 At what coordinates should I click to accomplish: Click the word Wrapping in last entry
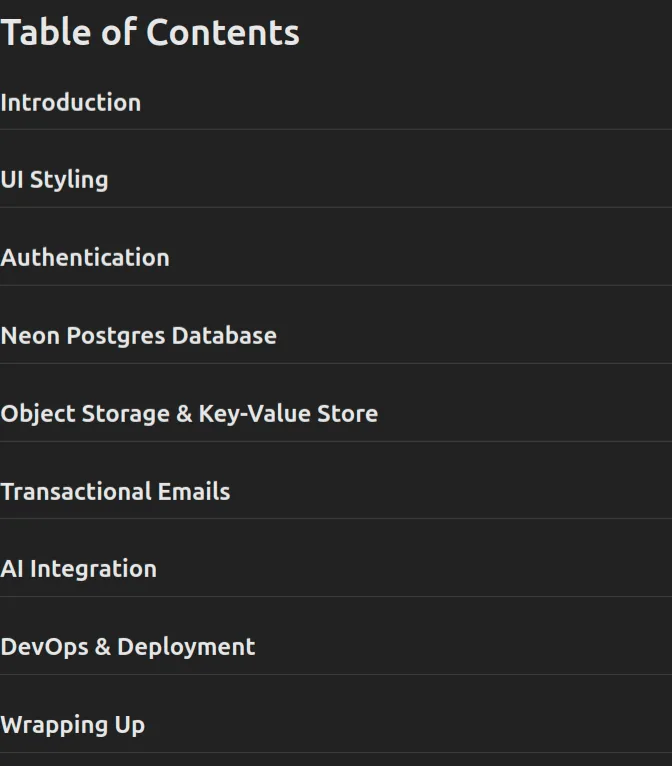click(x=54, y=725)
